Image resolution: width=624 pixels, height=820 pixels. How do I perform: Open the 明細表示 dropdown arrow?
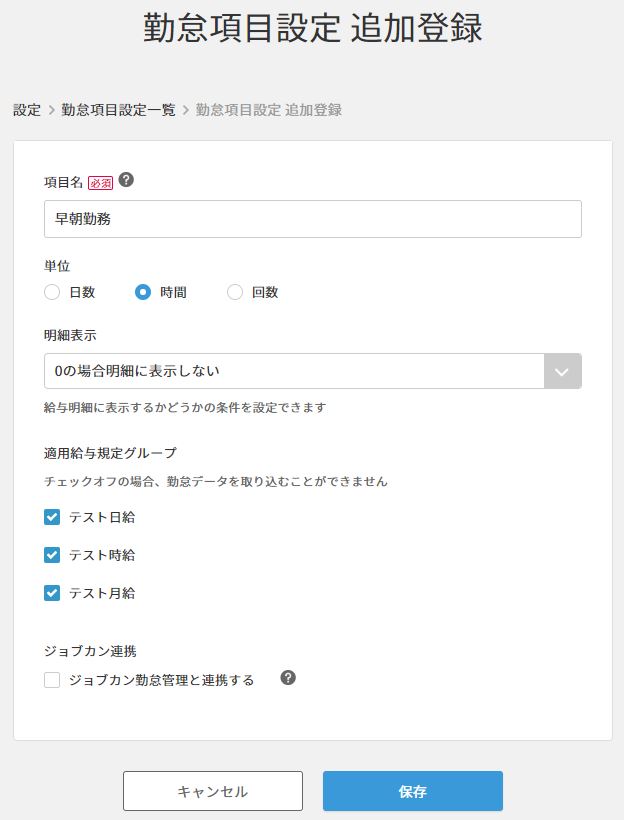click(562, 371)
